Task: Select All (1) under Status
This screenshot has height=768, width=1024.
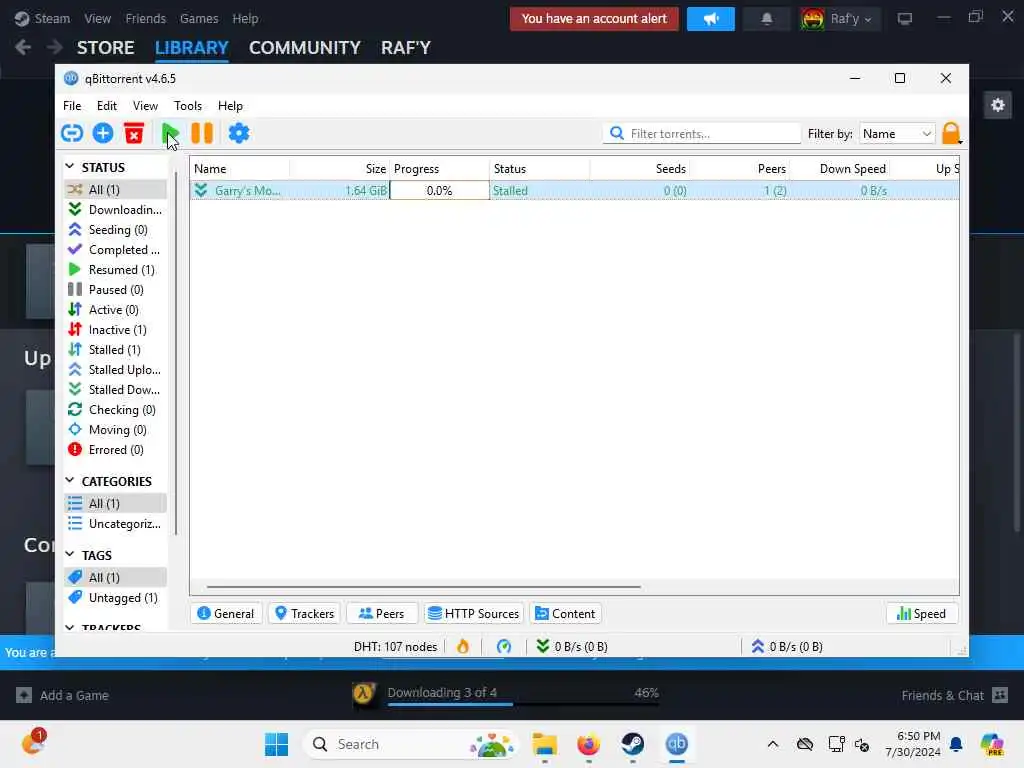Action: click(x=116, y=189)
